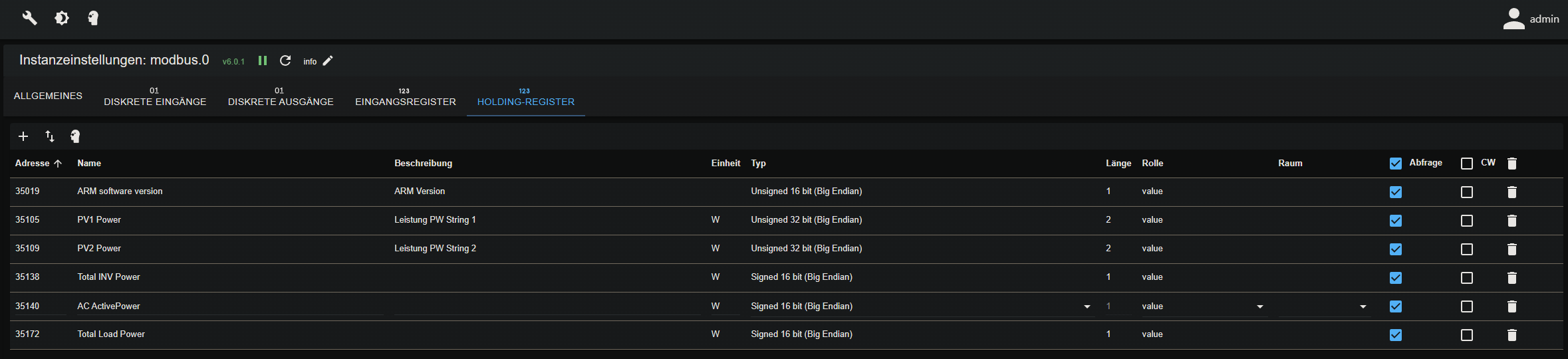The height and width of the screenshot is (359, 1568).
Task: Click the pause instance icon
Action: click(x=263, y=60)
